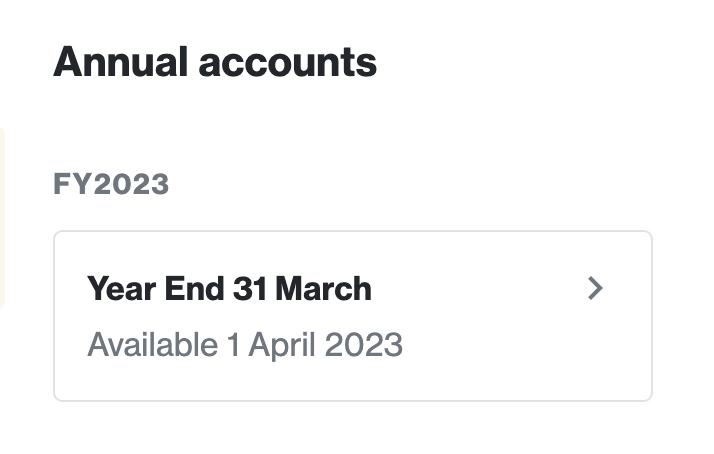Viewport: 714px width, 454px height.
Task: Open FY2023 annual accounts entry
Action: click(x=353, y=316)
